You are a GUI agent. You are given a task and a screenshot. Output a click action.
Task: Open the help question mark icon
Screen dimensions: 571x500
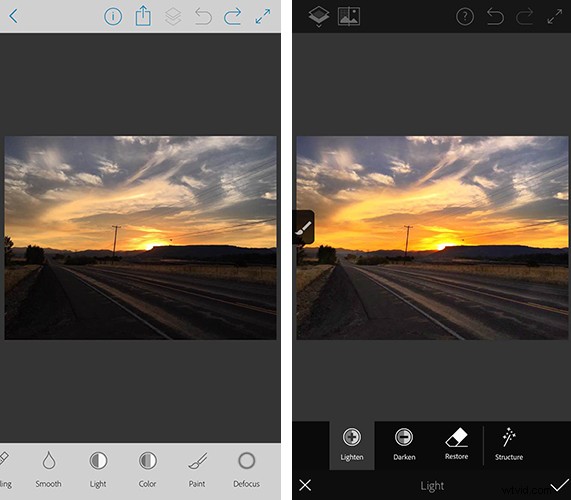coord(465,17)
